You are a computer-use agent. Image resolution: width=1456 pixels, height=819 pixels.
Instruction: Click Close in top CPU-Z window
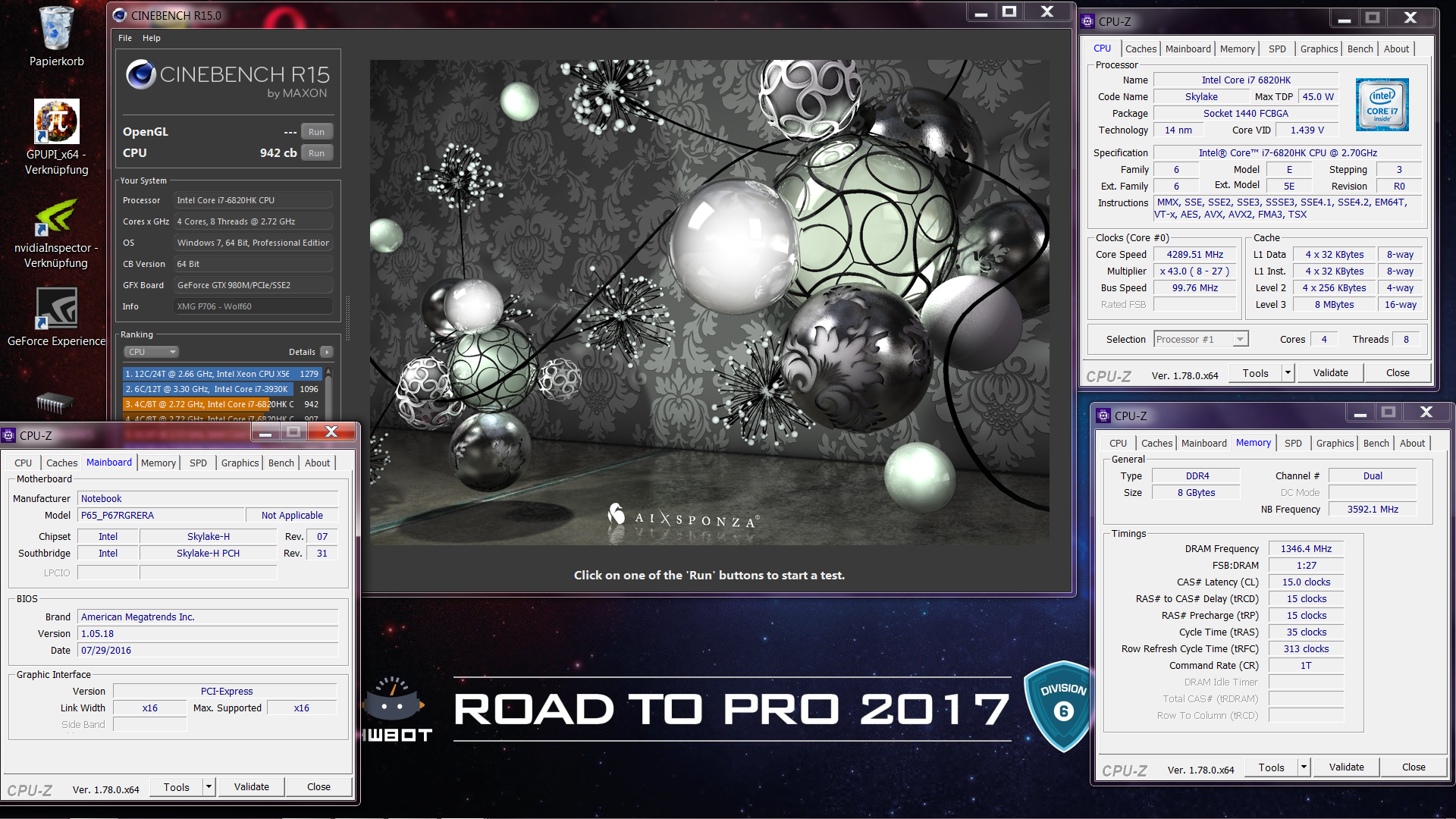[1398, 373]
